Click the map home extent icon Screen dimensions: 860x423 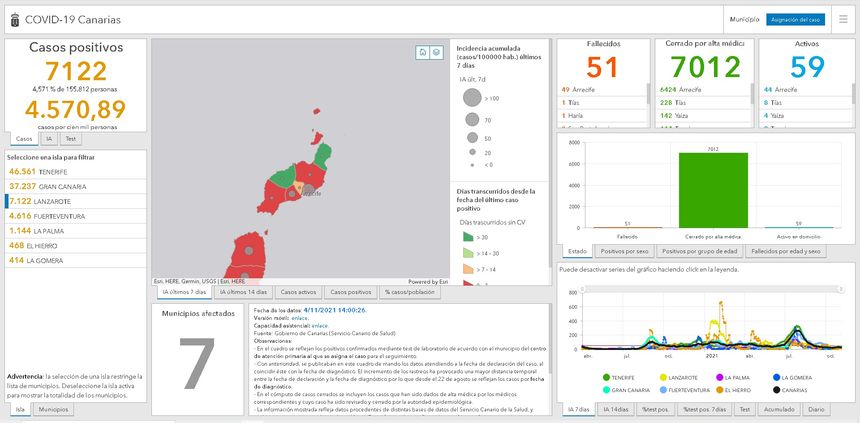pyautogui.click(x=423, y=52)
